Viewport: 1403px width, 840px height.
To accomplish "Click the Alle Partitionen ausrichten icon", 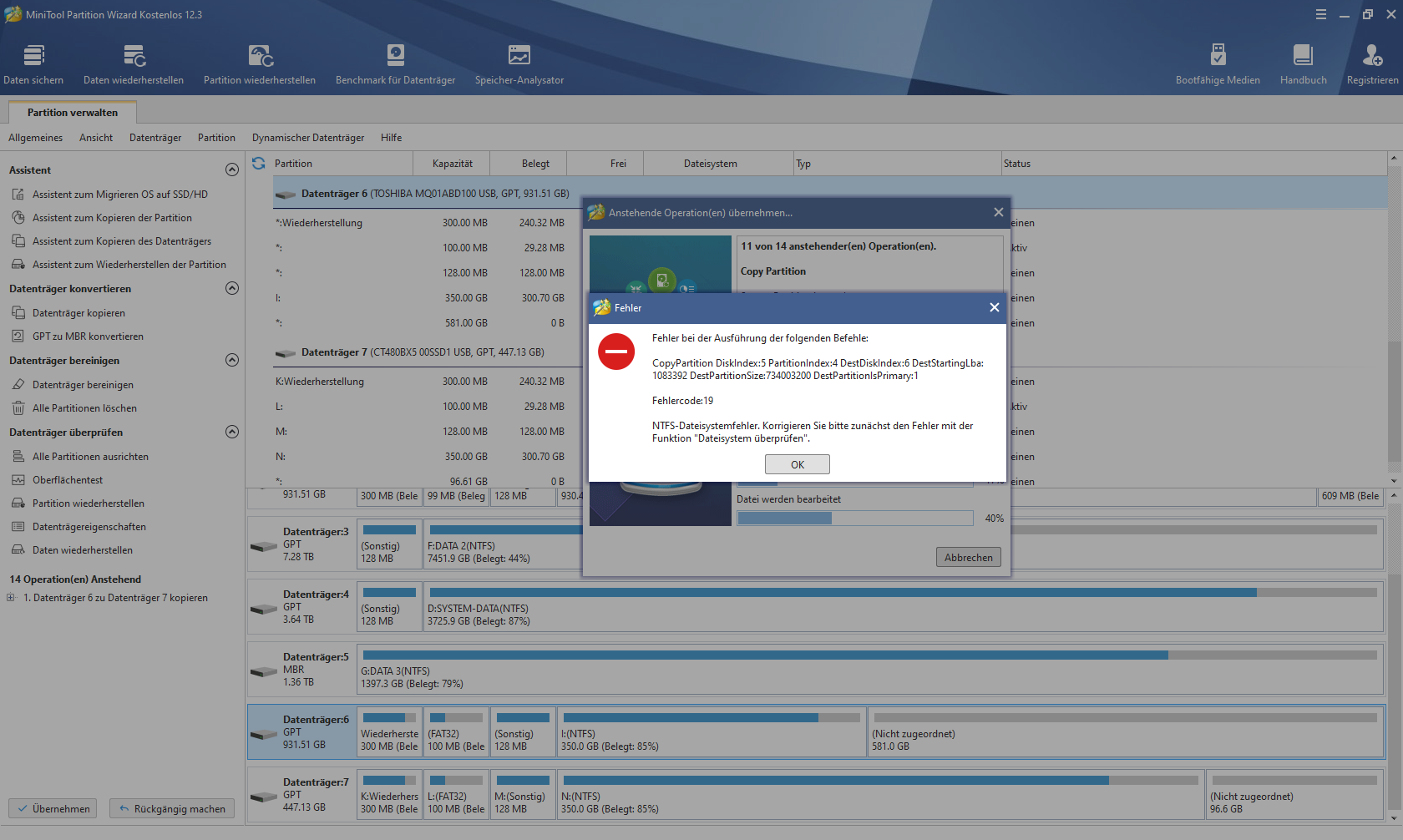I will pos(18,457).
